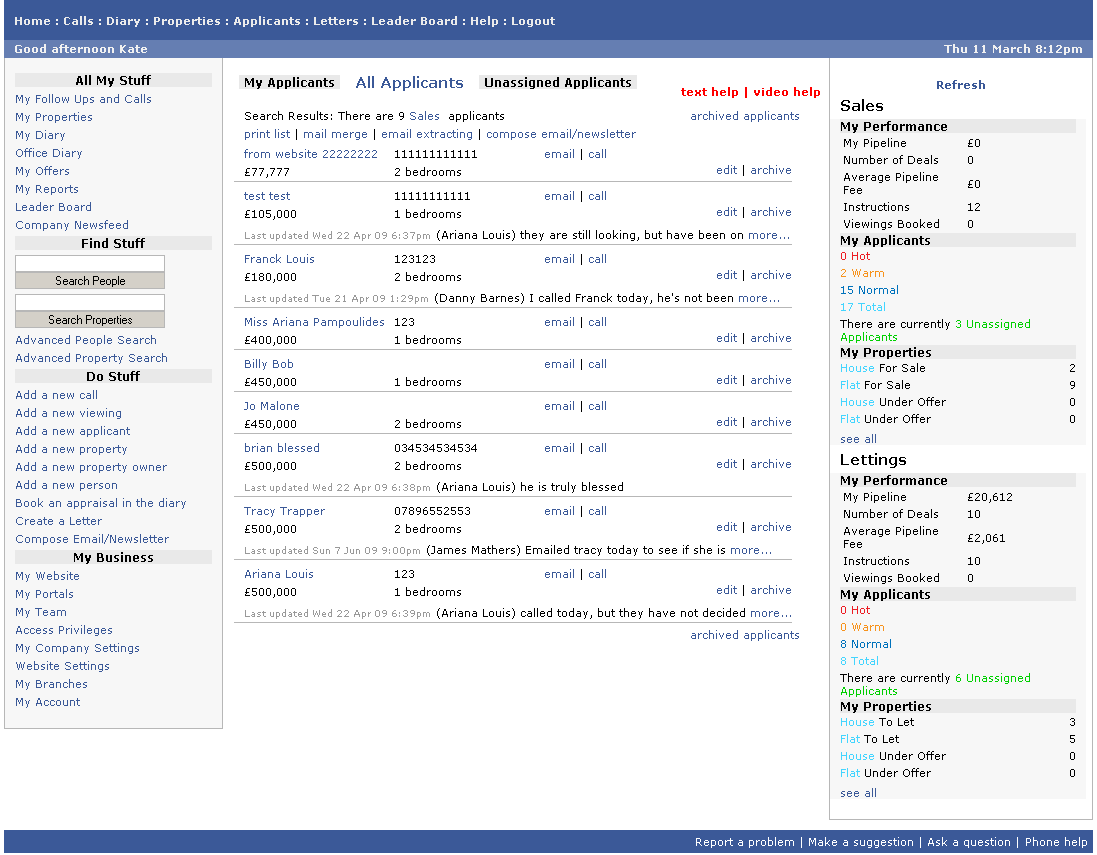Open Advanced People Search
The height and width of the screenshot is (855, 1097).
(x=86, y=340)
